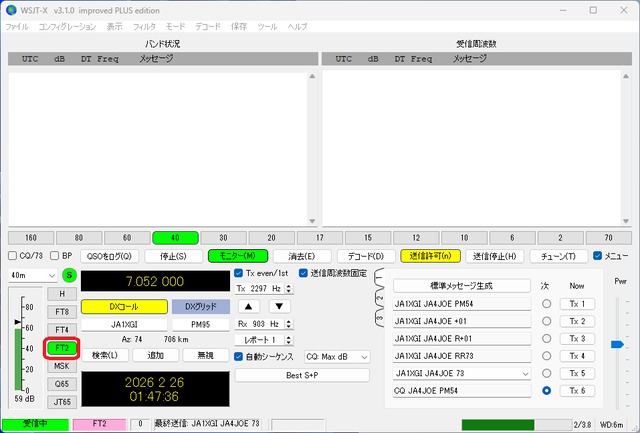
Task: Select the 160 band button
Action: 31,238
